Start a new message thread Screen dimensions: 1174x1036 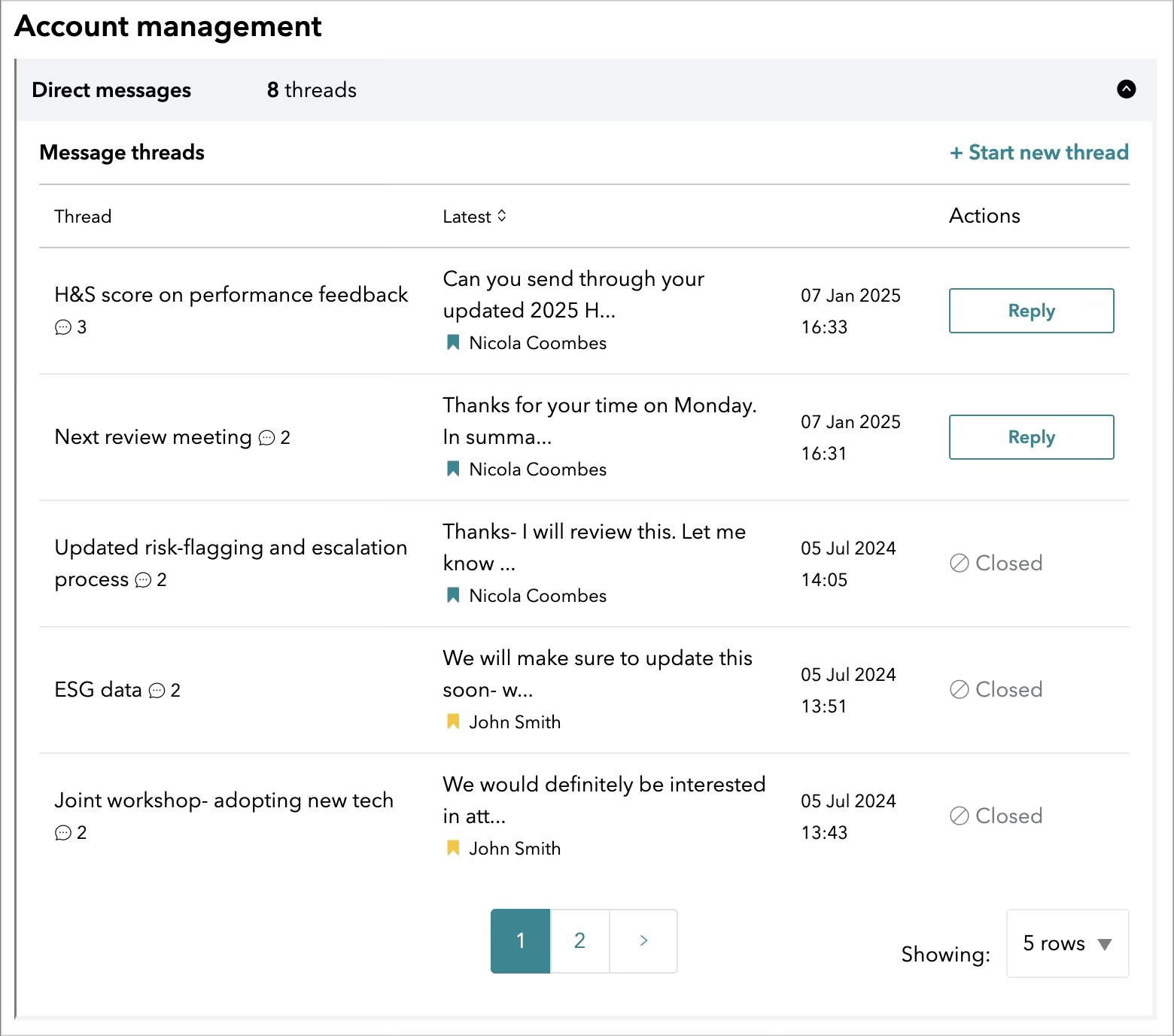pos(1039,153)
